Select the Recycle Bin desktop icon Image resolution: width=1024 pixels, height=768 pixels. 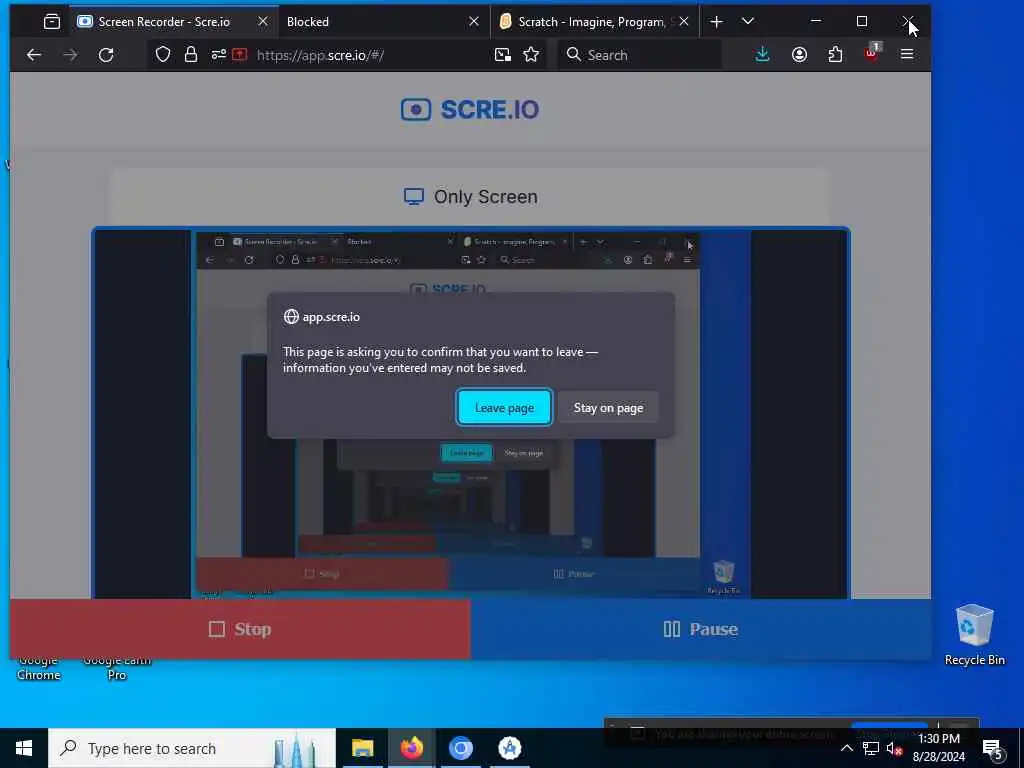tap(974, 635)
